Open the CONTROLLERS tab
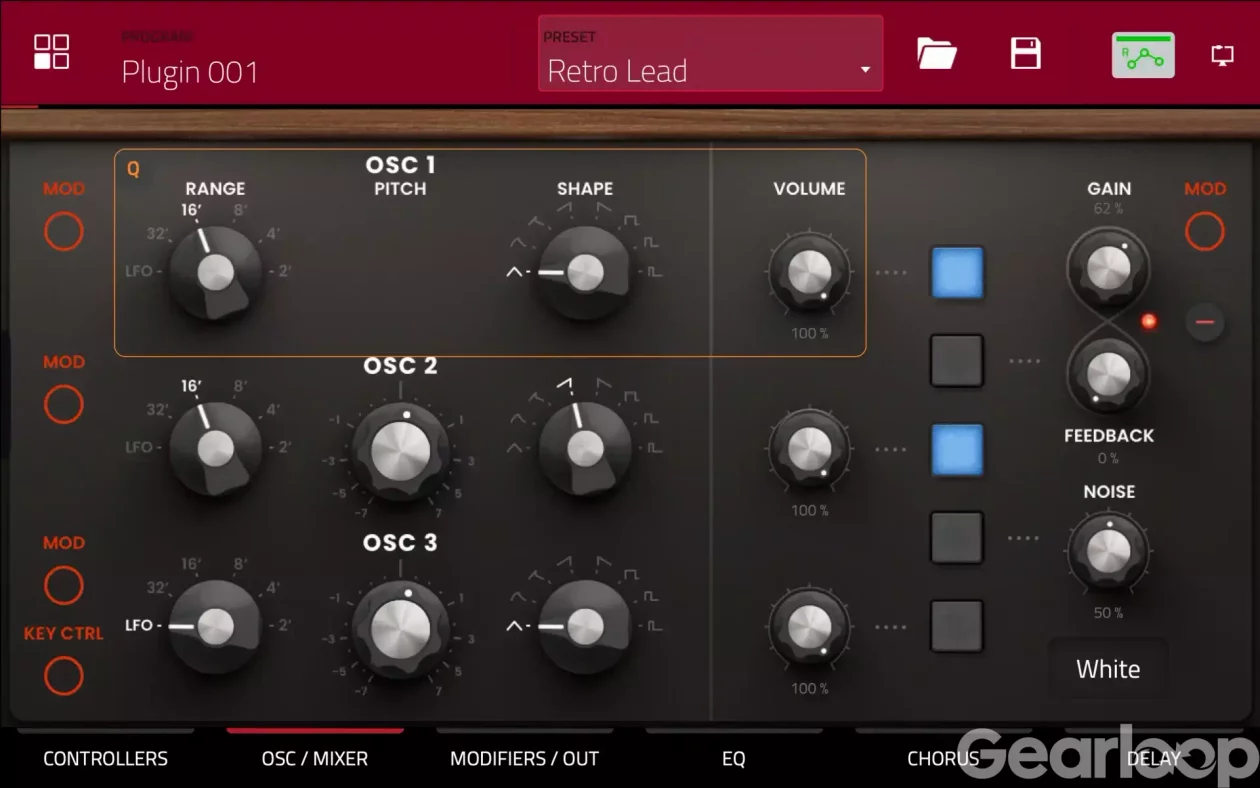 (x=105, y=758)
